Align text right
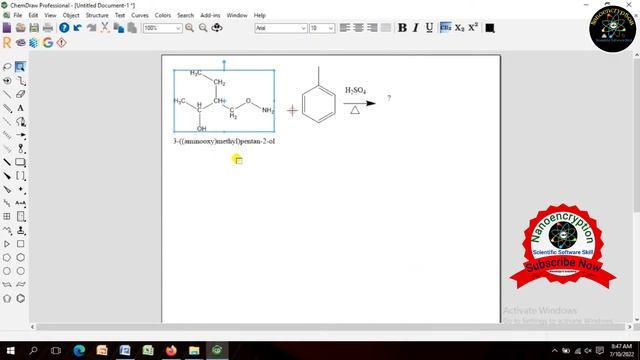The image size is (640, 360). pyautogui.click(x=372, y=28)
